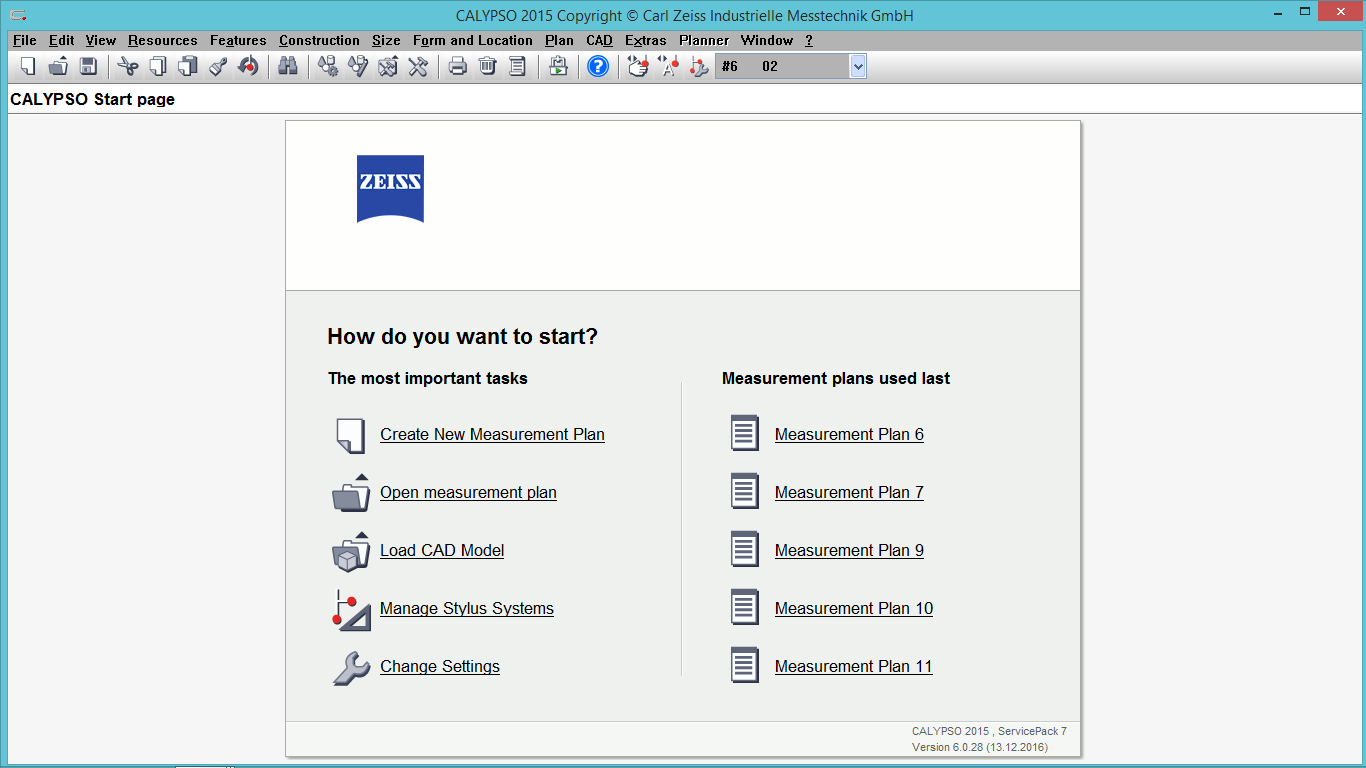
Task: Click the Open folder toolbar icon
Action: coord(58,66)
